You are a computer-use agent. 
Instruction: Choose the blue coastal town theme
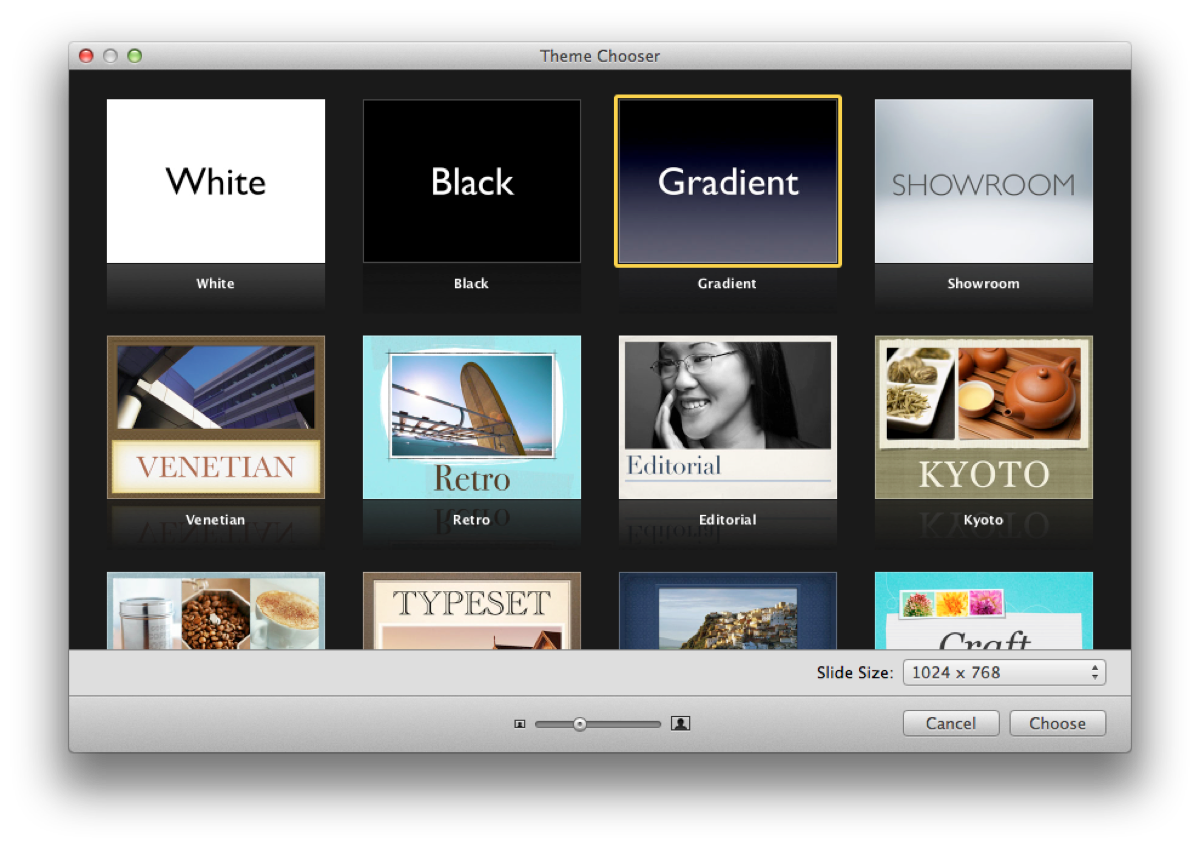click(x=728, y=611)
